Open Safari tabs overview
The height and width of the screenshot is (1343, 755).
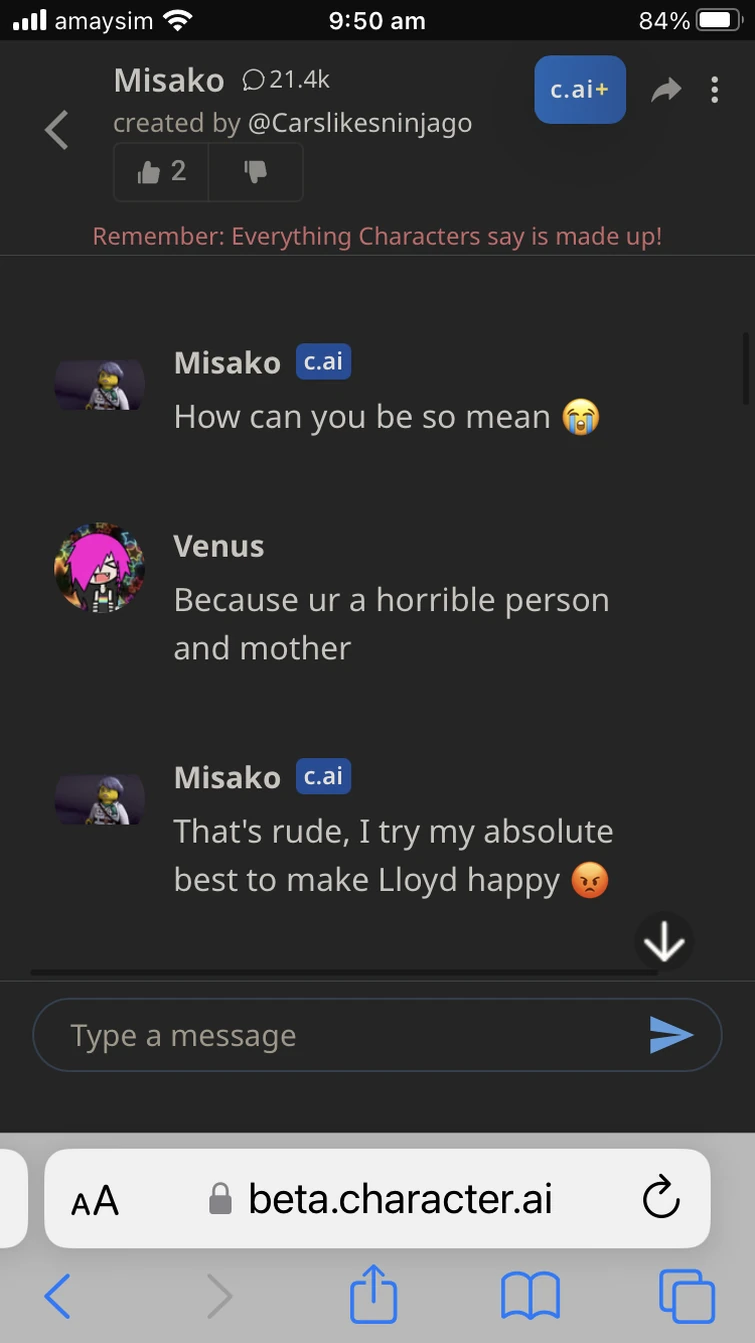coord(687,1296)
